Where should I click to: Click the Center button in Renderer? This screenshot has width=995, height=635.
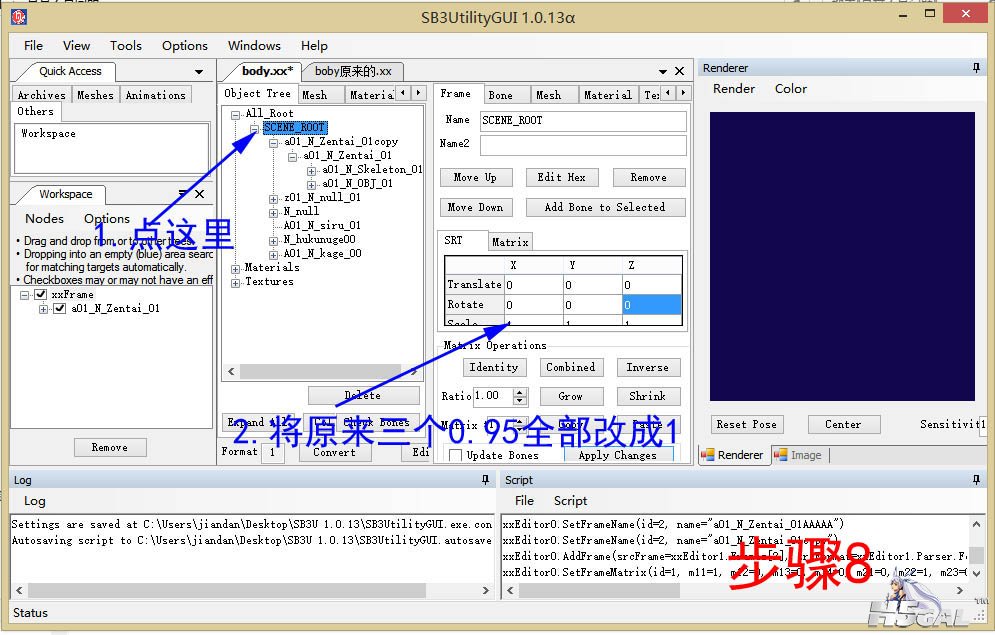point(843,424)
